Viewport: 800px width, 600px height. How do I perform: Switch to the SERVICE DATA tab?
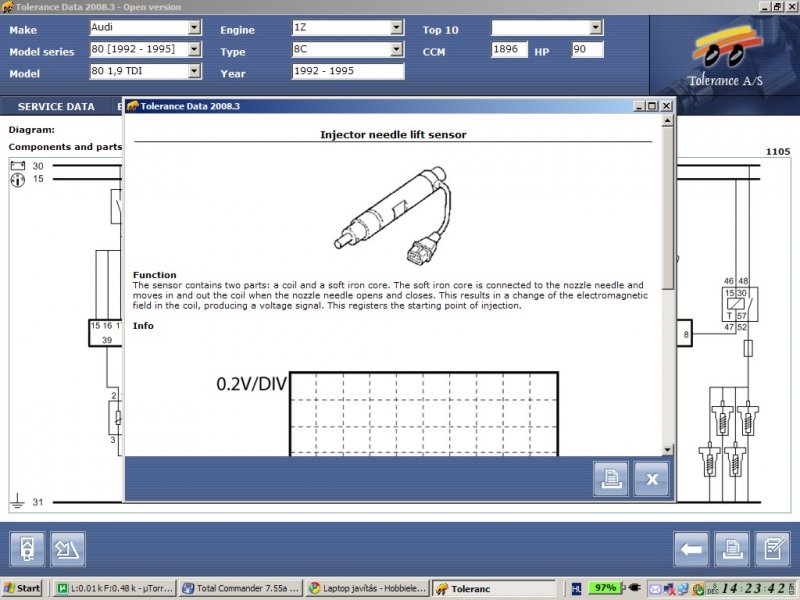[56, 107]
